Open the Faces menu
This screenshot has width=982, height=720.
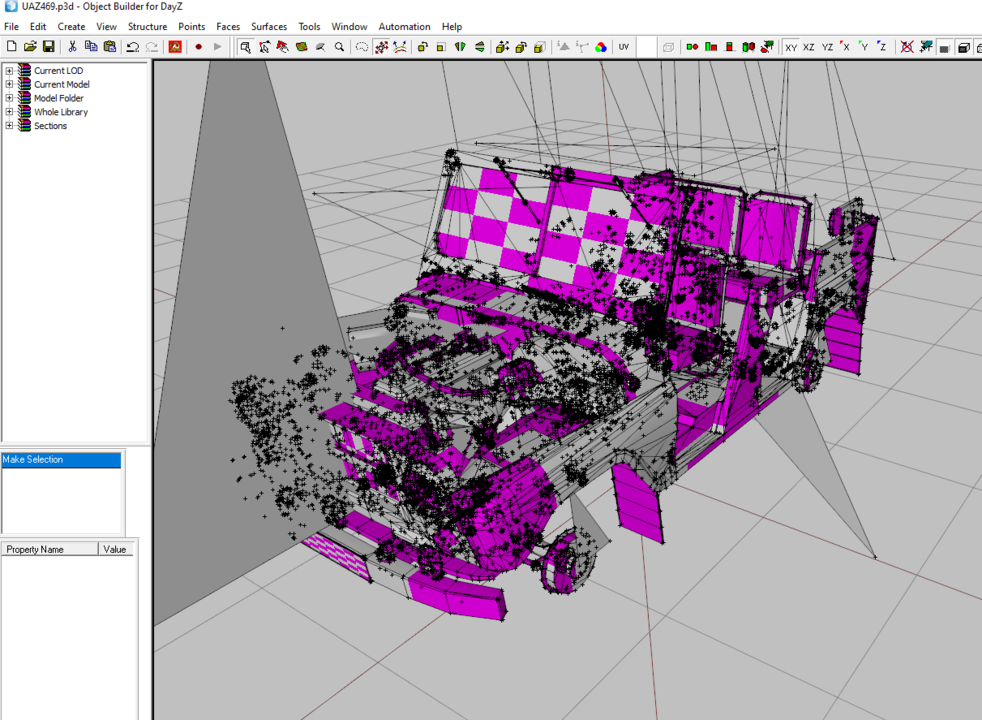pyautogui.click(x=228, y=27)
